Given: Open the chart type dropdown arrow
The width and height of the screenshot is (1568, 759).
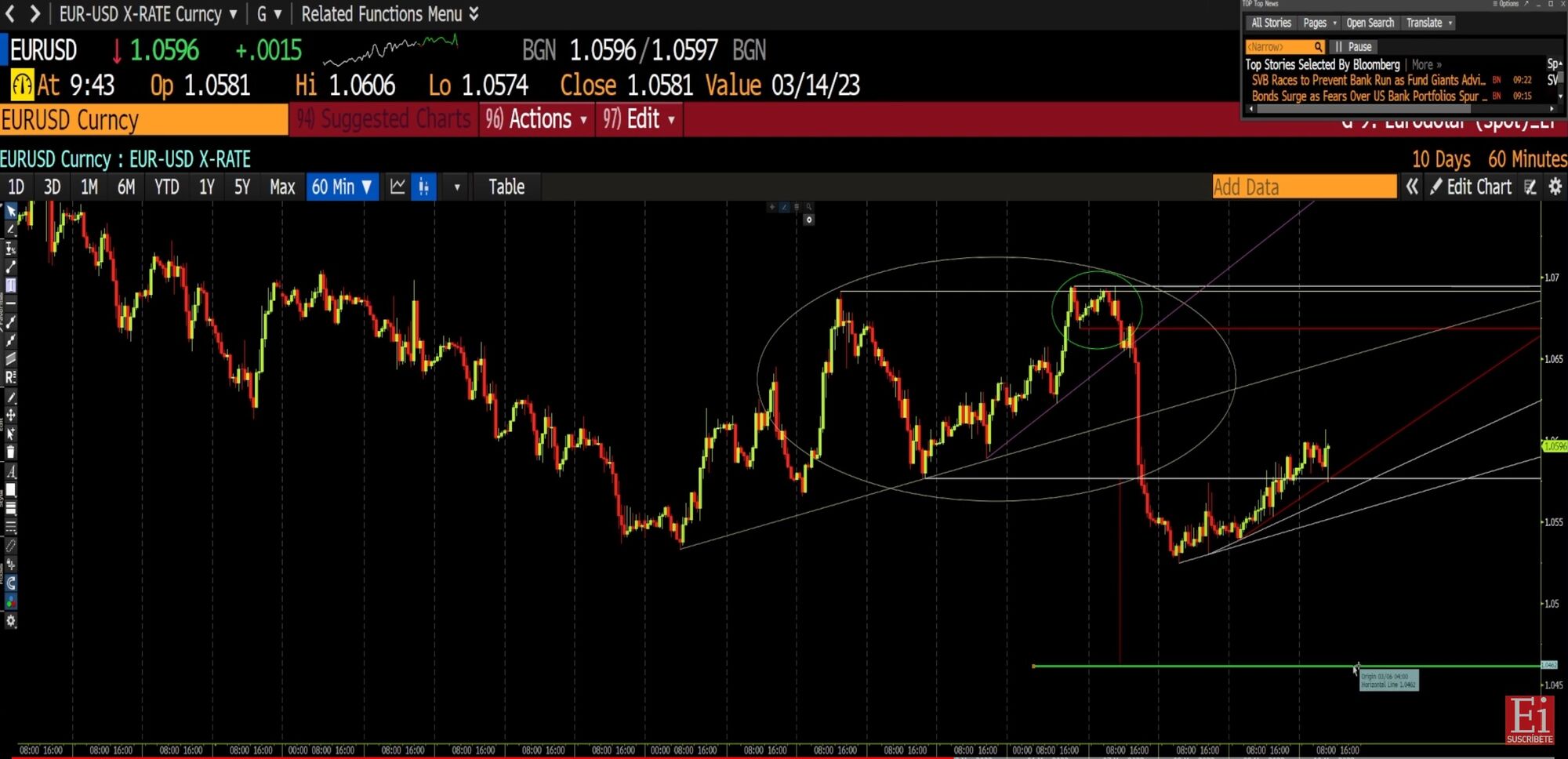Looking at the screenshot, I should (x=457, y=187).
